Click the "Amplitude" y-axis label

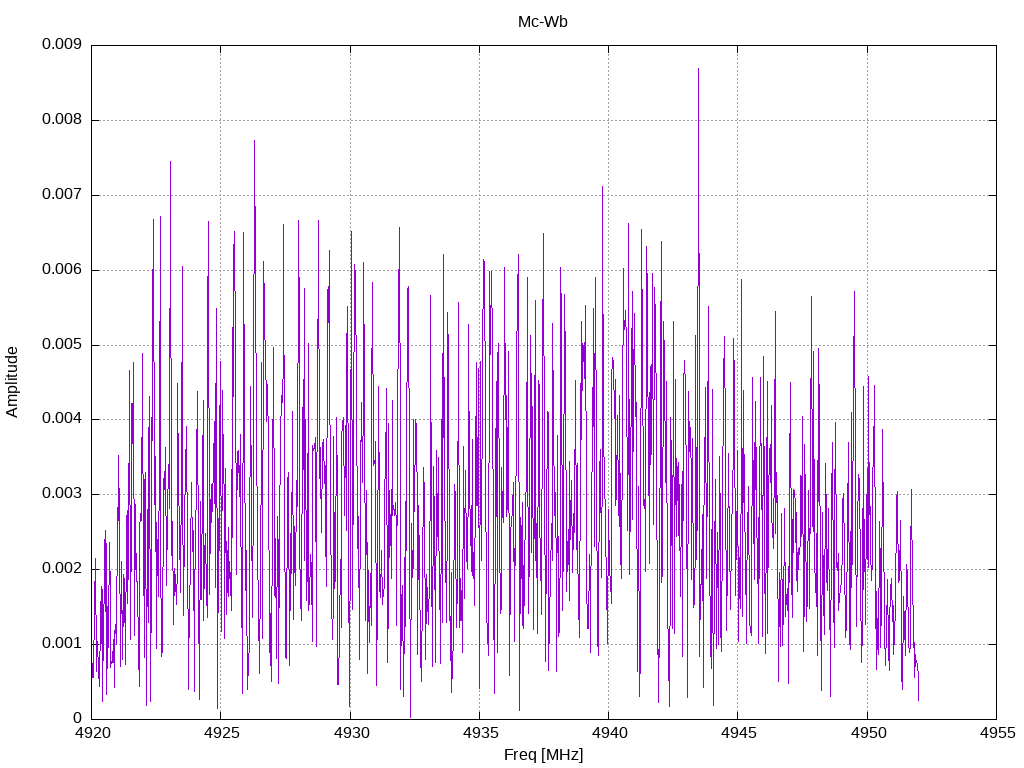click(x=12, y=382)
